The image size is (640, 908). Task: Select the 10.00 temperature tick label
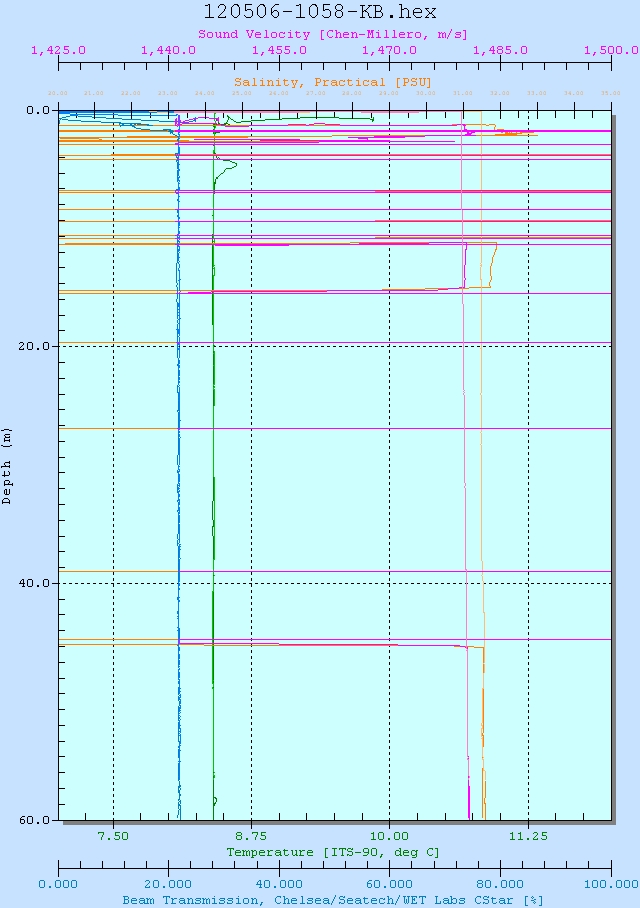pyautogui.click(x=389, y=836)
